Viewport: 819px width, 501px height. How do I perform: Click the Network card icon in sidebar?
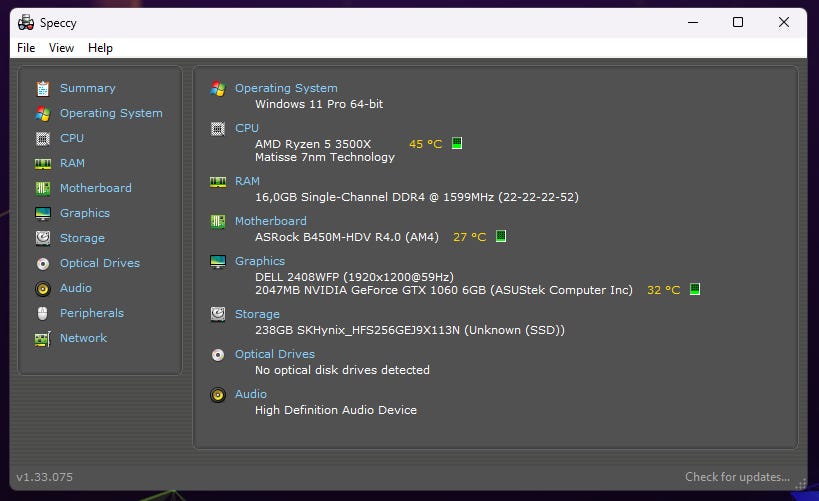(43, 339)
